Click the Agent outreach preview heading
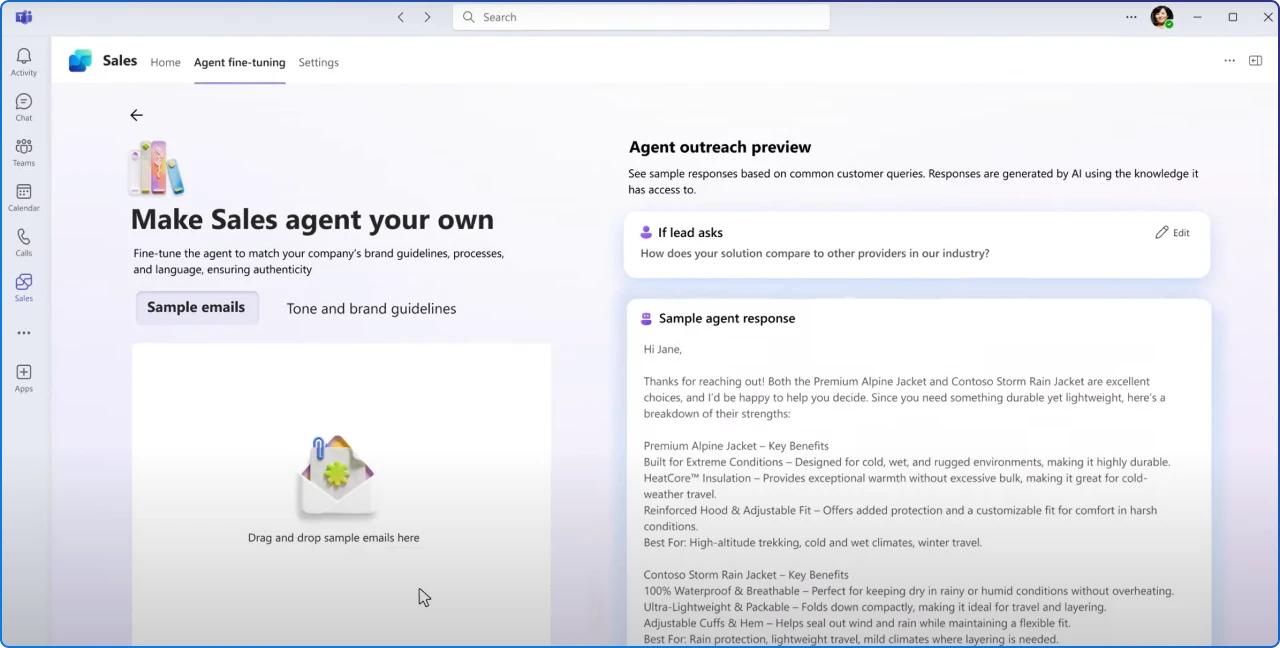Screen dimensions: 1280x648 point(720,147)
